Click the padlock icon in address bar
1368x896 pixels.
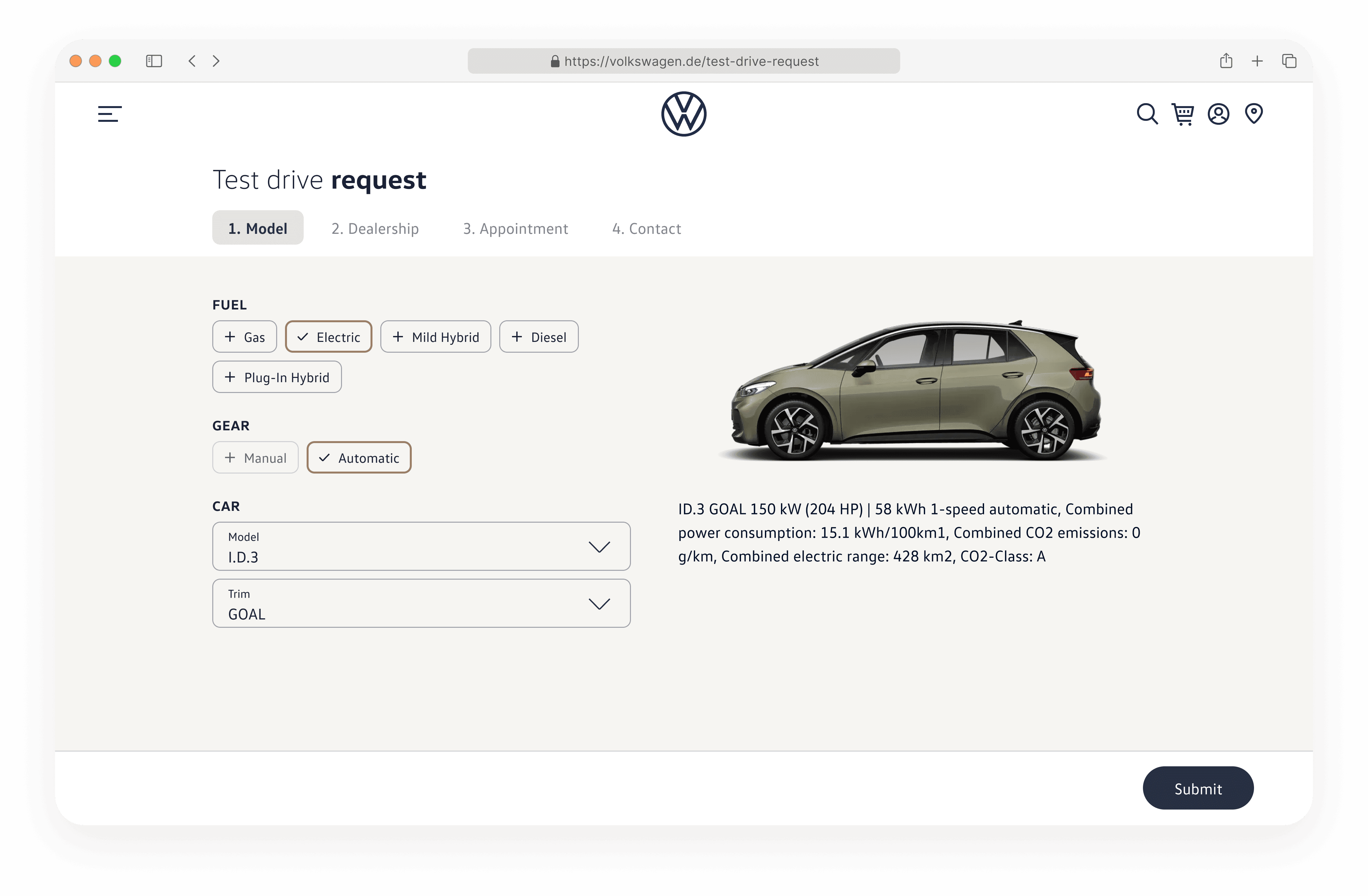click(555, 61)
